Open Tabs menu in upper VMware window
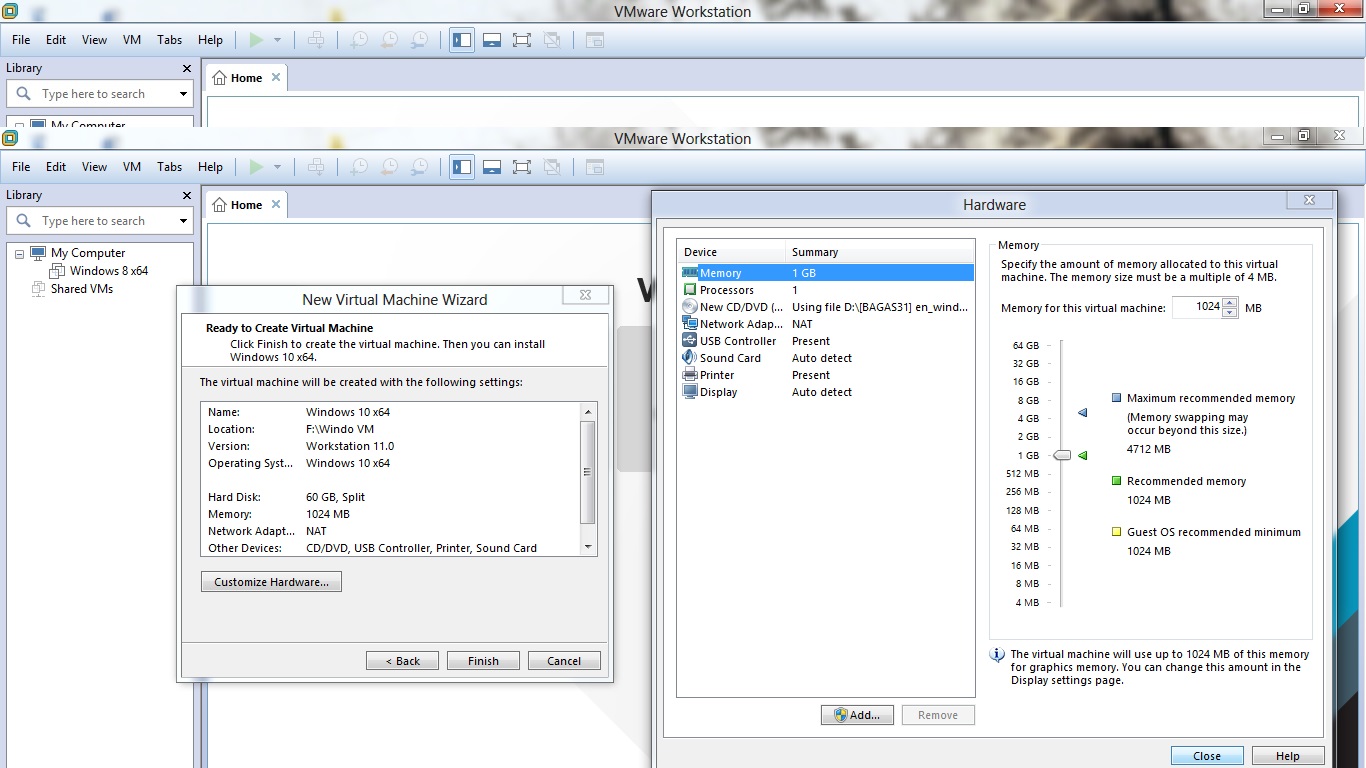Image resolution: width=1366 pixels, height=768 pixels. (x=170, y=40)
